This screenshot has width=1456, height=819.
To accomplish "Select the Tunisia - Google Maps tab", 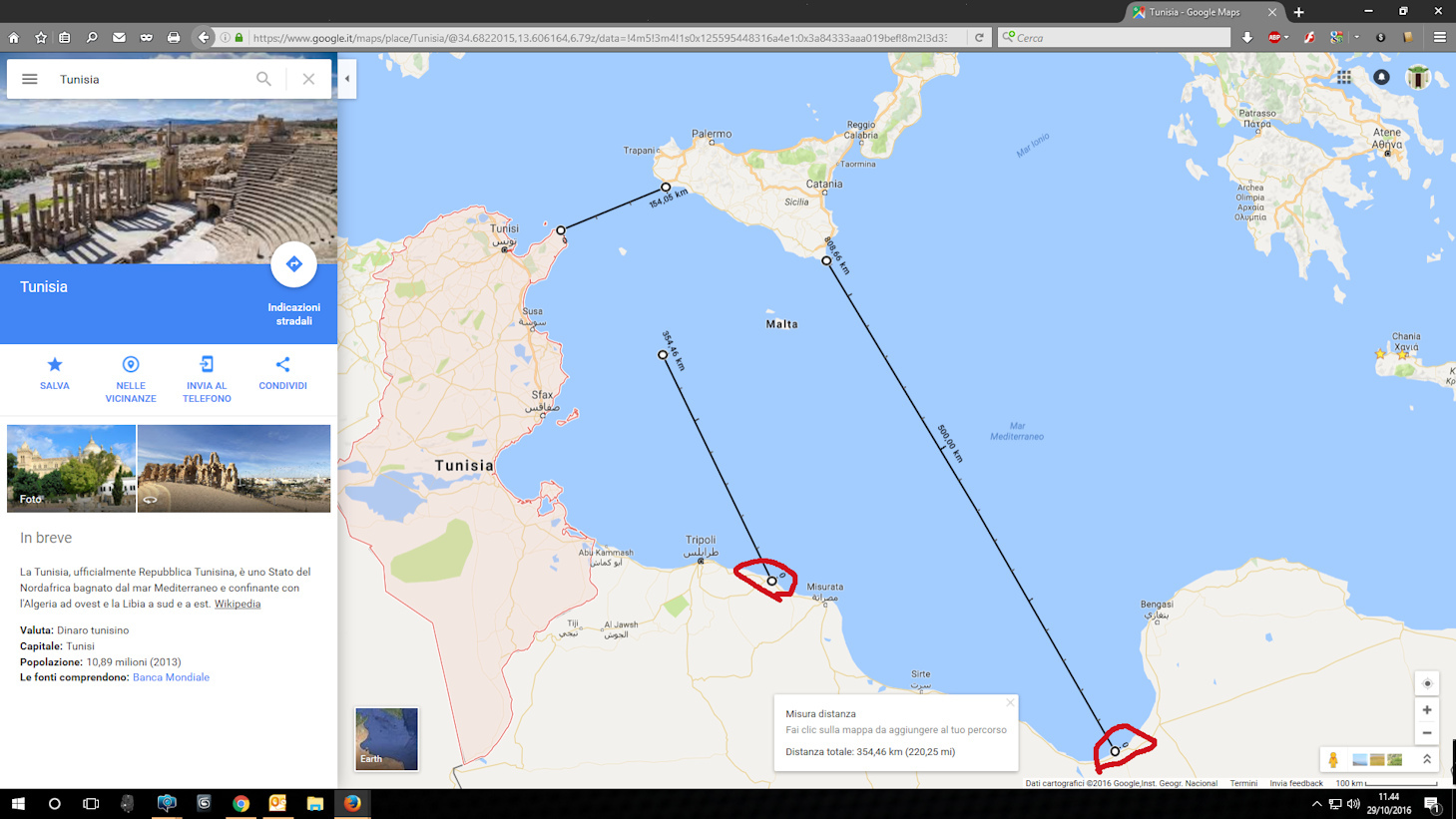I will point(1194,12).
